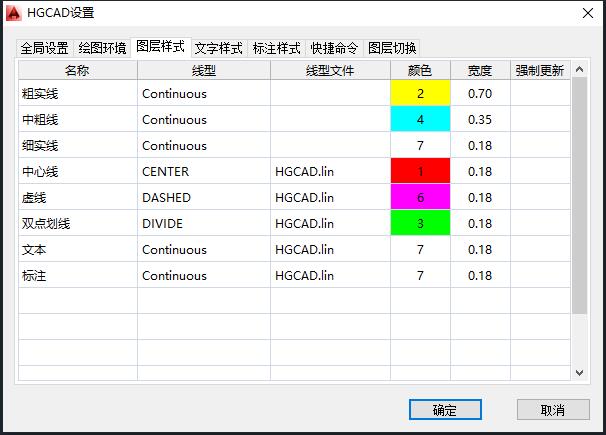Screen dimensions: 606x435
Task: Select the 宽度 cell with 0.70
Action: coord(480,94)
